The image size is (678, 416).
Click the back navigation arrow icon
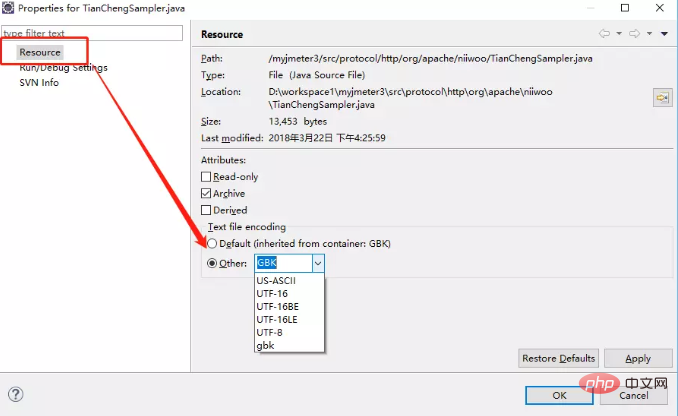click(x=604, y=34)
